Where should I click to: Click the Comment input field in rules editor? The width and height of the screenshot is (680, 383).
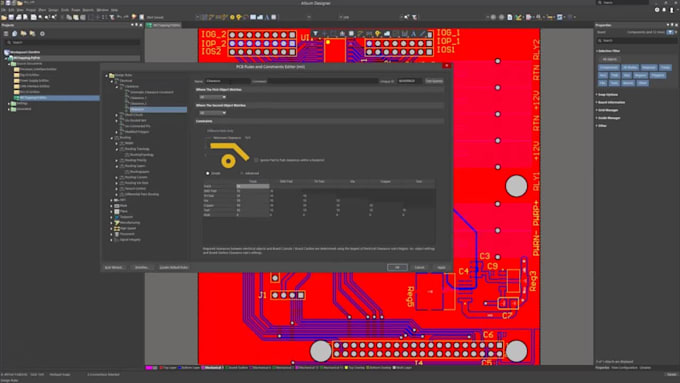point(323,81)
